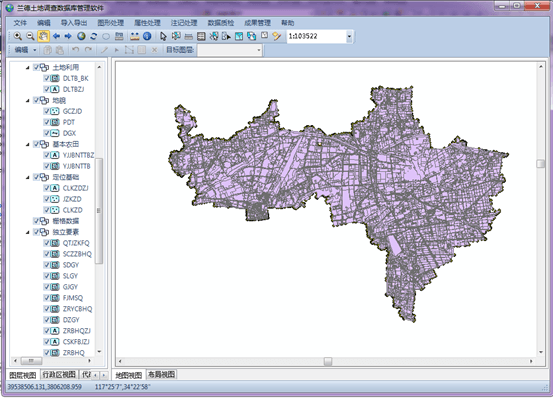Click the pencil edit icon at toolbar end
553x398 pixels.
(277, 36)
